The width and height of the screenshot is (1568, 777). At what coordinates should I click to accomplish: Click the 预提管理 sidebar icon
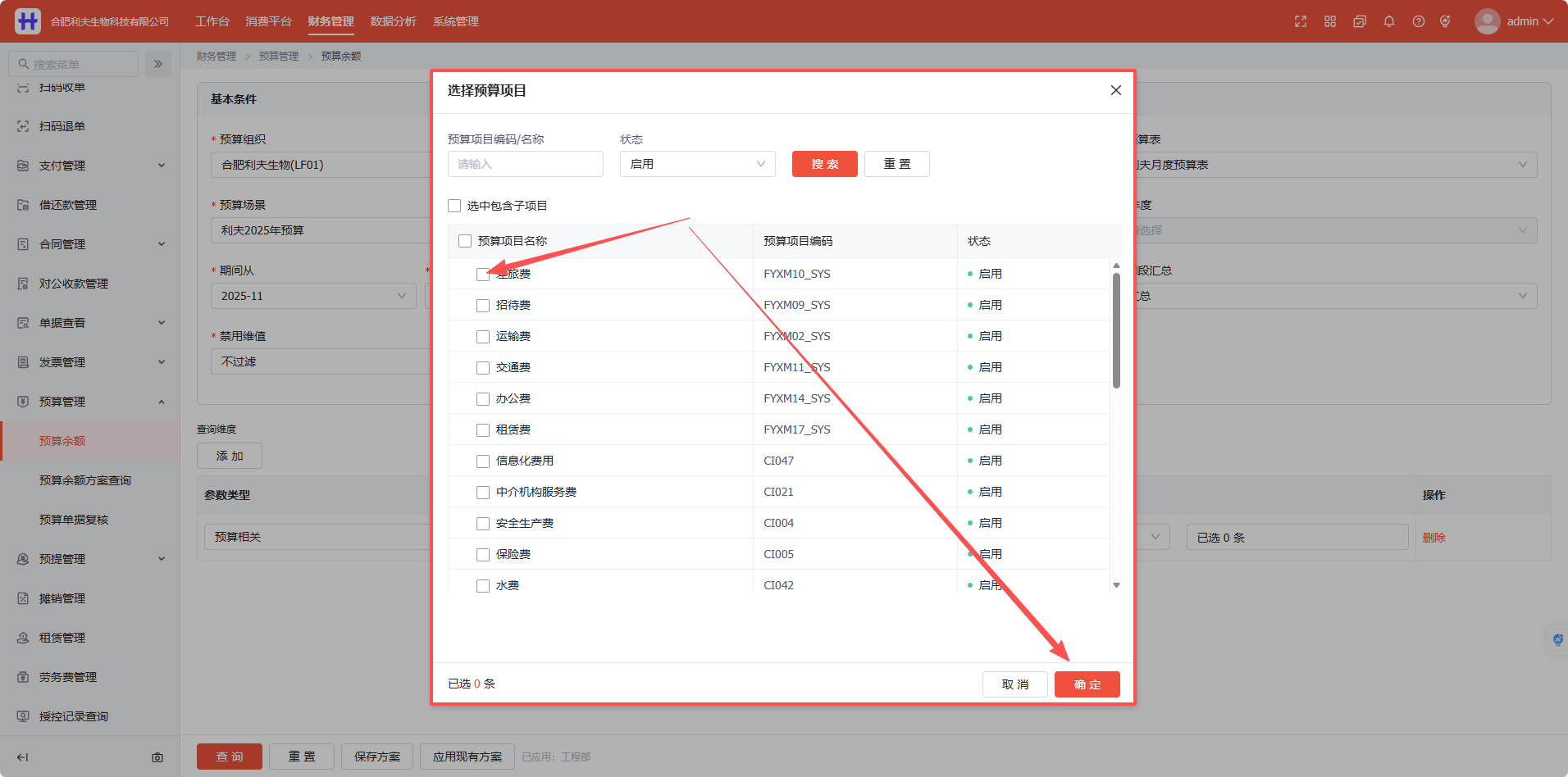[x=23, y=559]
